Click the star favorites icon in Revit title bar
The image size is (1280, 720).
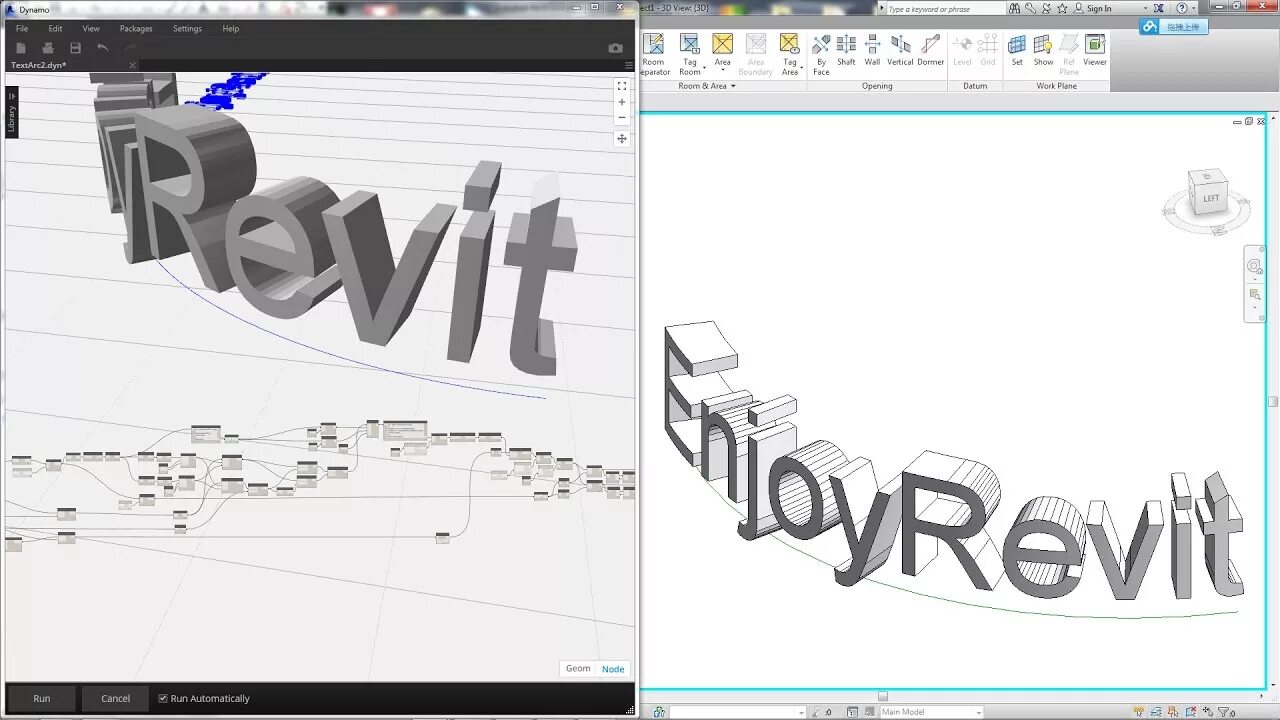coord(1062,8)
